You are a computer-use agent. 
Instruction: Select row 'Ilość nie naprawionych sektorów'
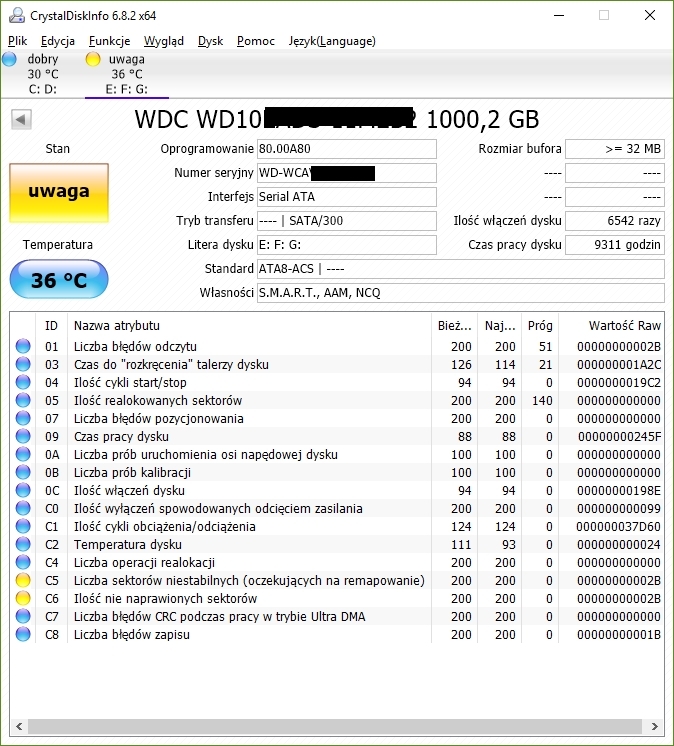click(337, 599)
